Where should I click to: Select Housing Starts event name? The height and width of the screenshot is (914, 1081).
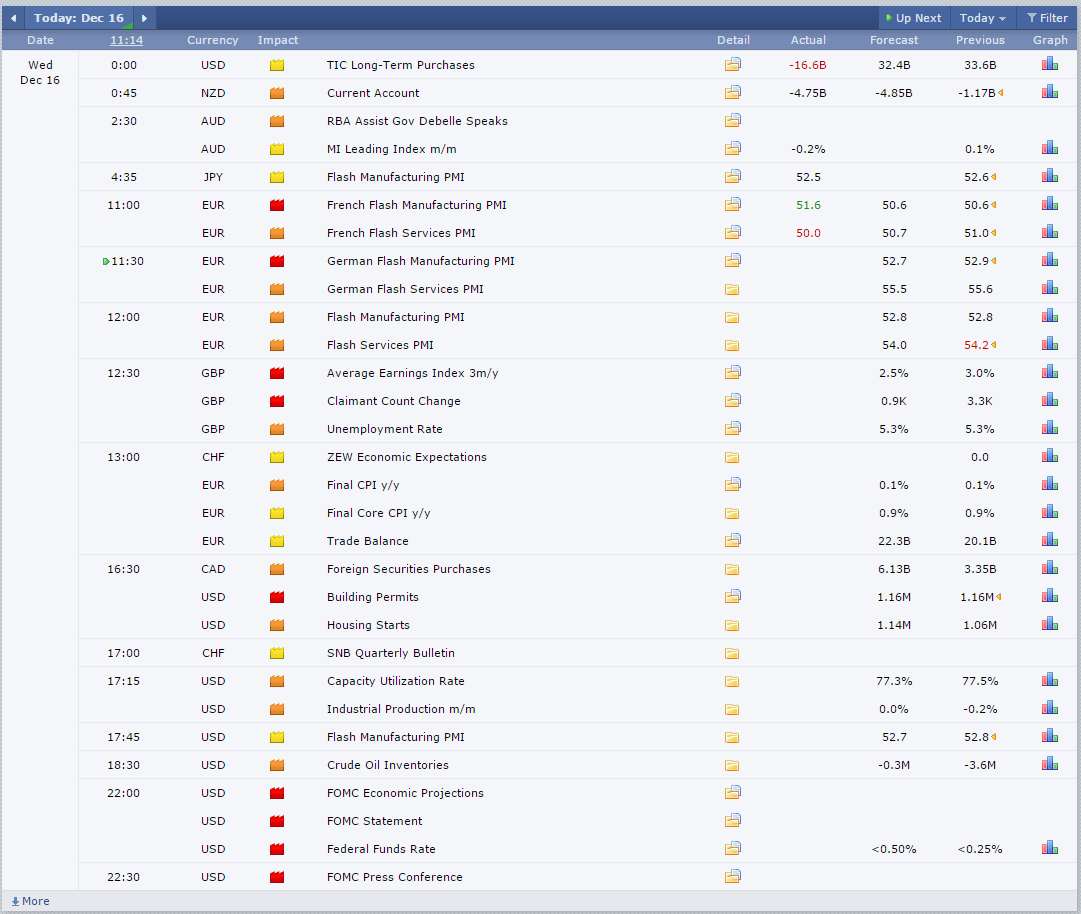click(x=367, y=625)
